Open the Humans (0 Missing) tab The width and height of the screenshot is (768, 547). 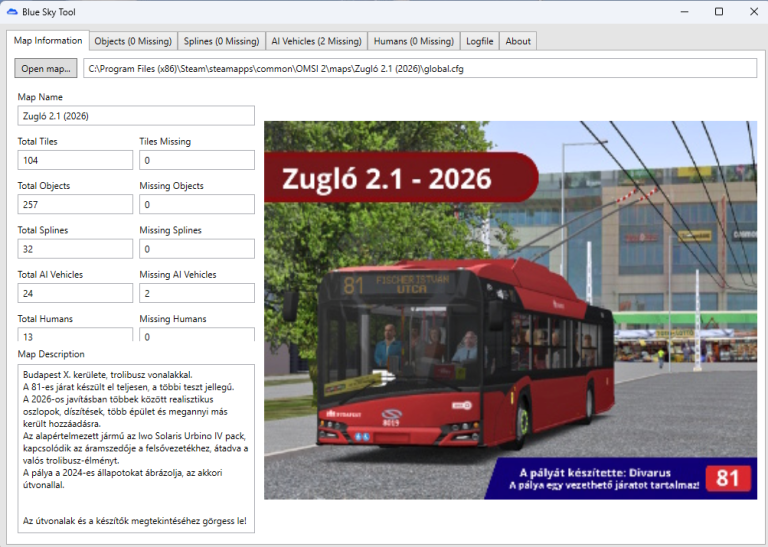[x=414, y=41]
